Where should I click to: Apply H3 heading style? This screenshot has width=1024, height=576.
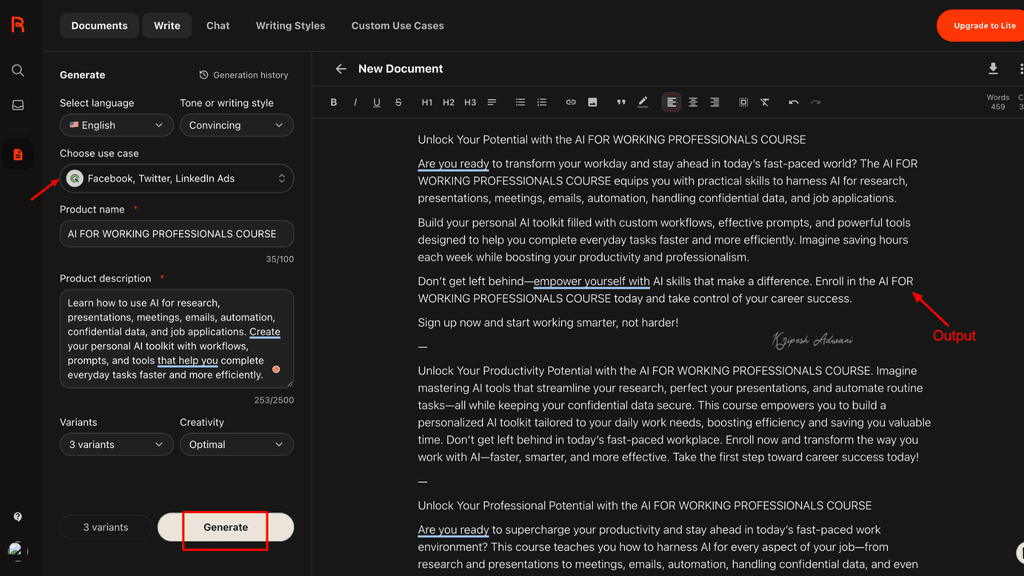point(470,103)
